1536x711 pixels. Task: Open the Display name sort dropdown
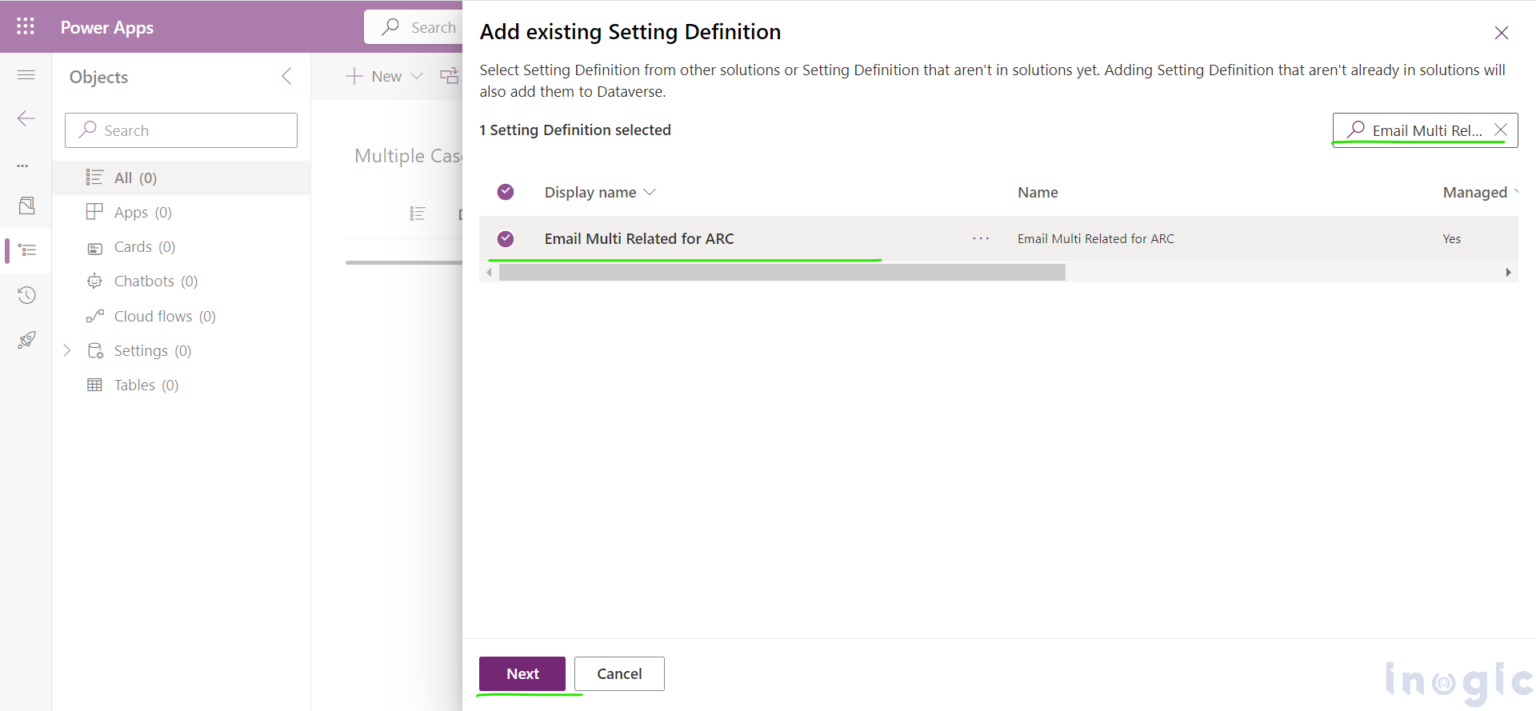[649, 191]
